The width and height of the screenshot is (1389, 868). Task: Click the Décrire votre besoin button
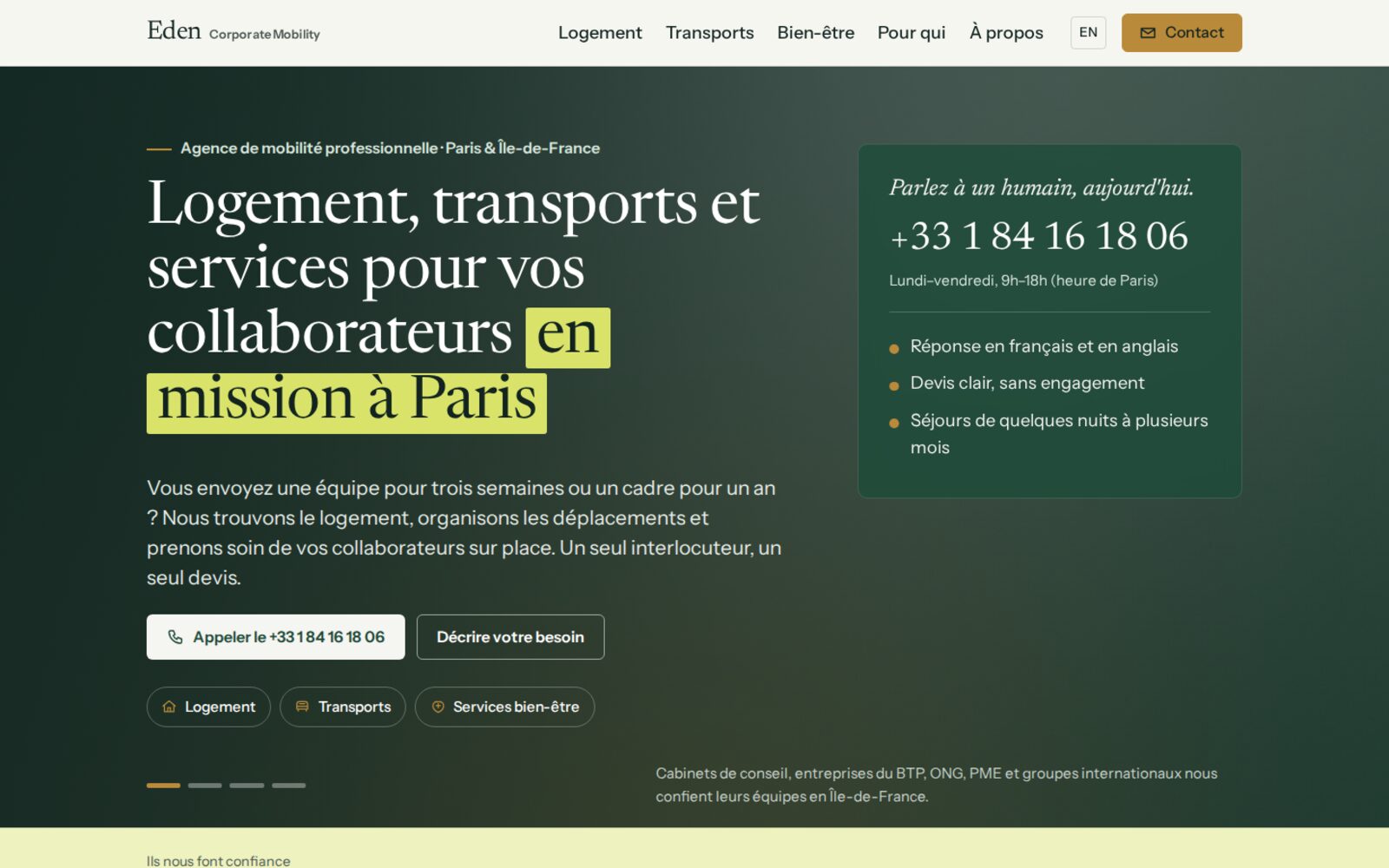tap(510, 637)
